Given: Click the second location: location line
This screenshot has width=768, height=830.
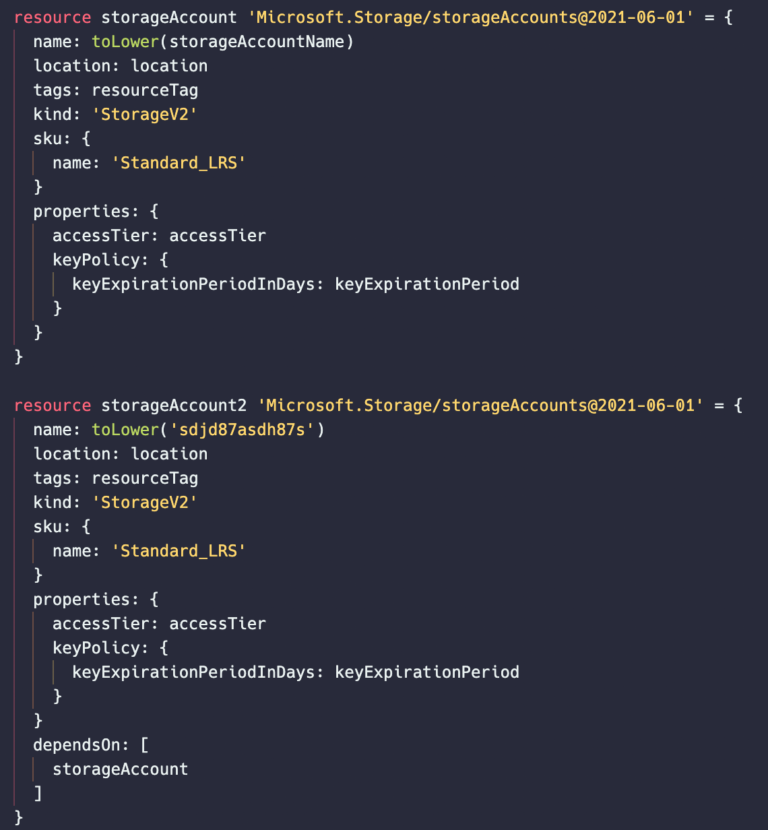Looking at the screenshot, I should (120, 454).
